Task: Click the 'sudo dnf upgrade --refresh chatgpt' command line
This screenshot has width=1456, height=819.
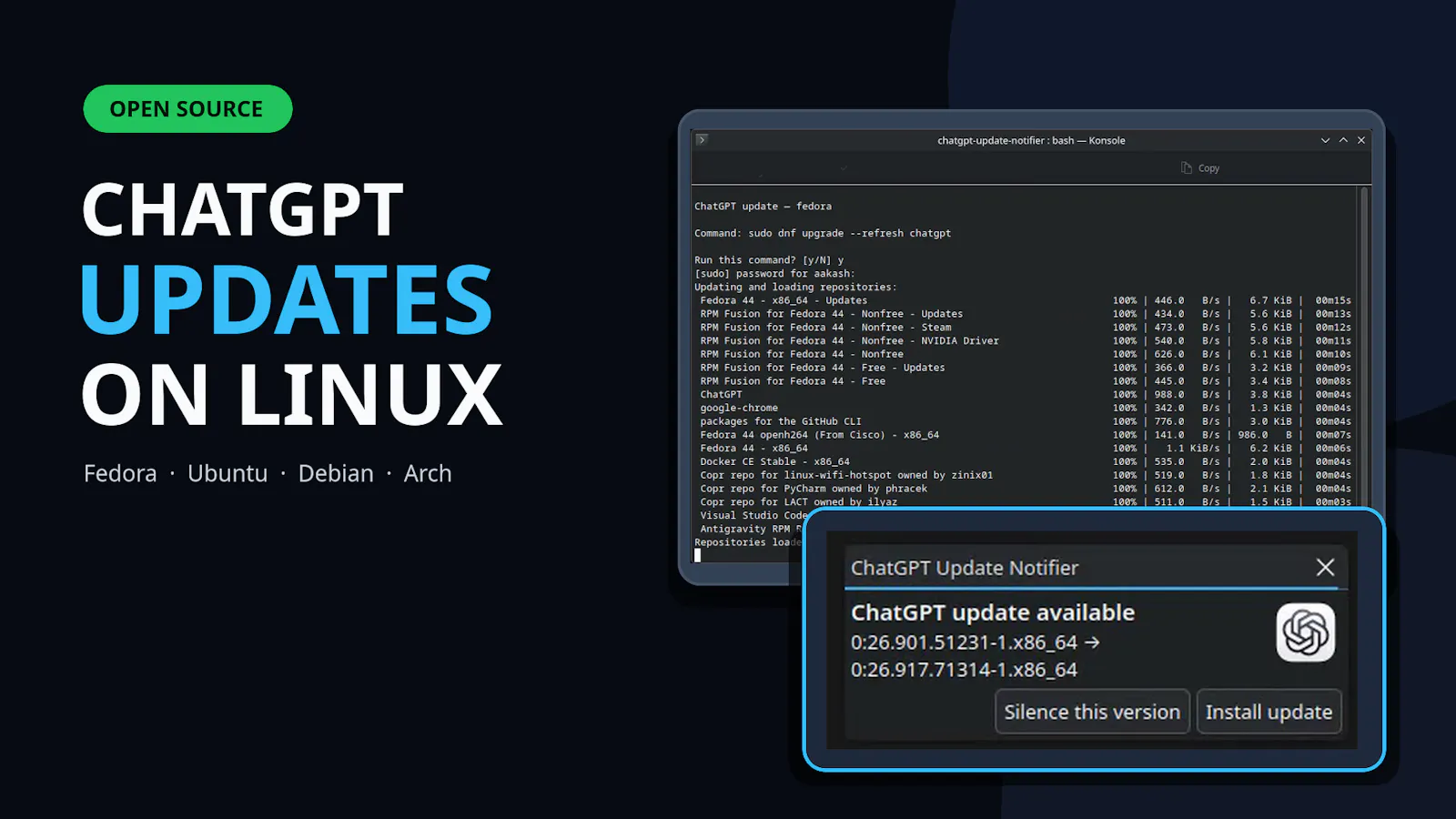Action: 823,233
